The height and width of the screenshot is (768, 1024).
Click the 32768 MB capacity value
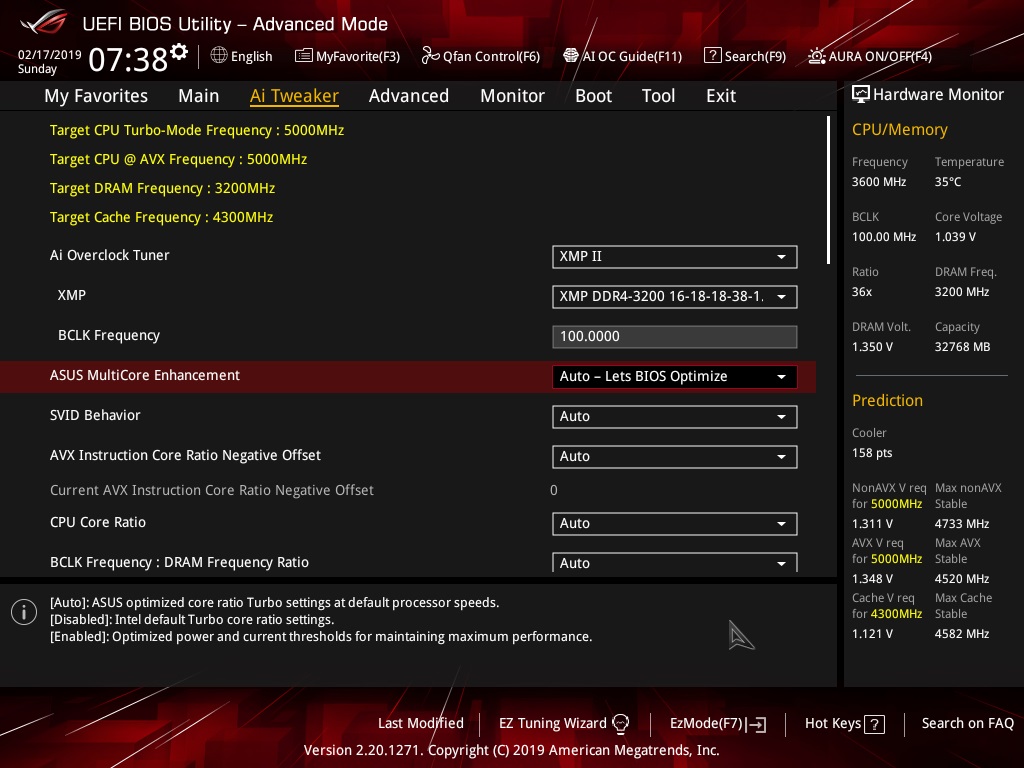pyautogui.click(x=962, y=347)
